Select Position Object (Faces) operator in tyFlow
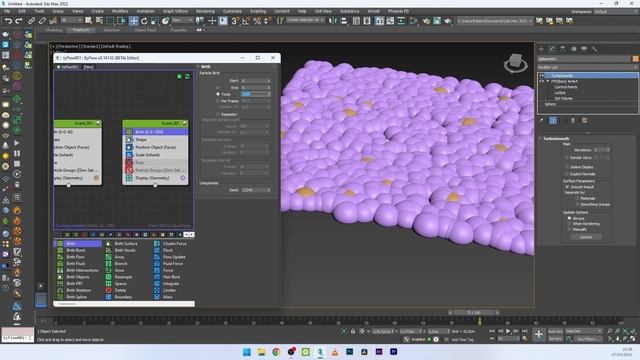The height and width of the screenshot is (360, 640). point(156,147)
